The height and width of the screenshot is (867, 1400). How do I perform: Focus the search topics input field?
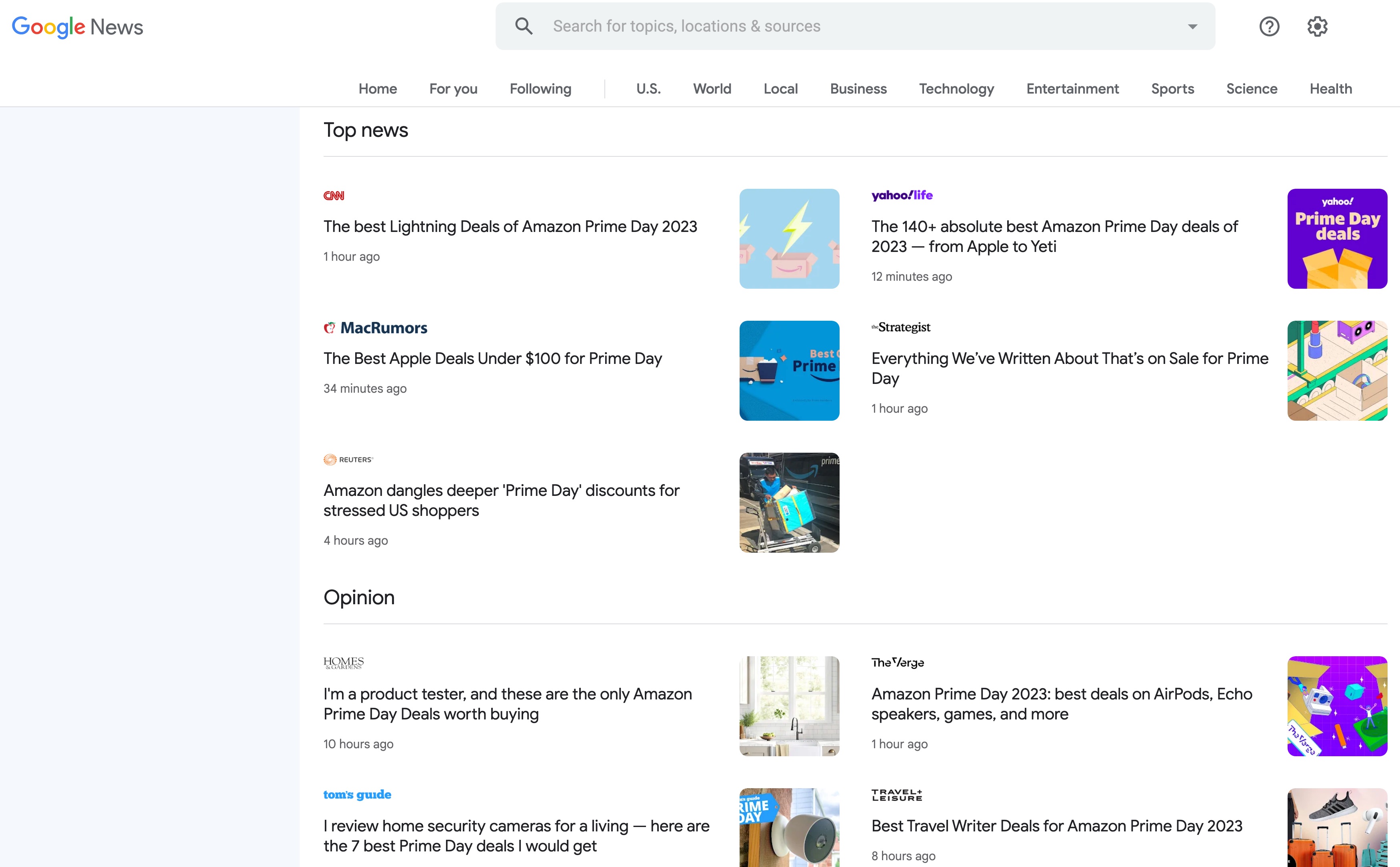(x=854, y=26)
